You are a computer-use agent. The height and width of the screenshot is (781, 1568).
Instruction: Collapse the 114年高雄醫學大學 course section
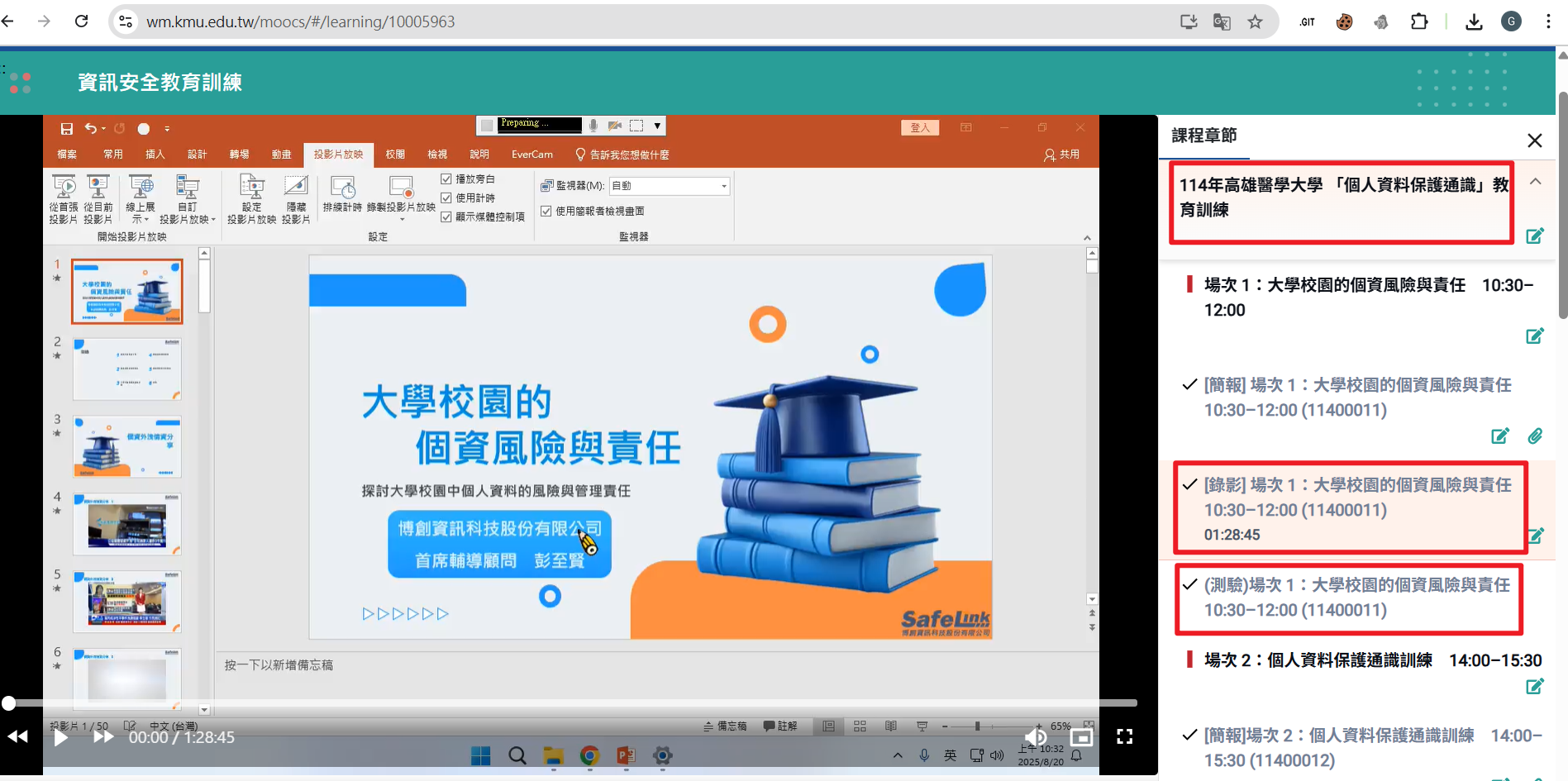pyautogui.click(x=1535, y=182)
